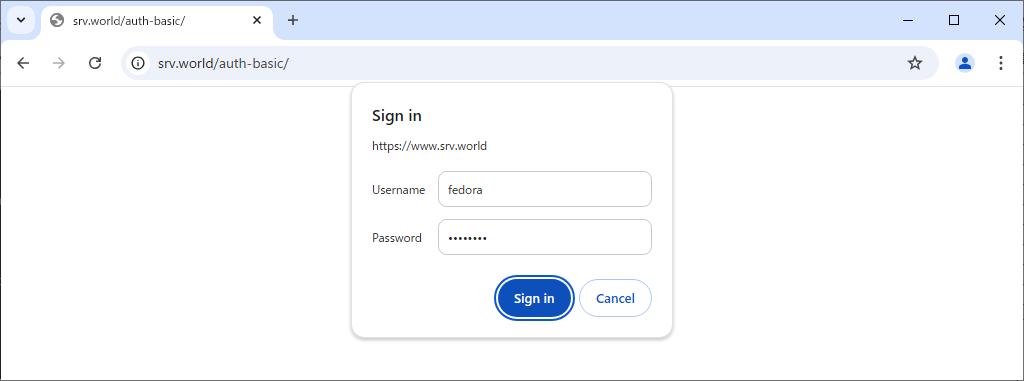Bookmark this page with the star
1024x381 pixels.
pos(915,63)
